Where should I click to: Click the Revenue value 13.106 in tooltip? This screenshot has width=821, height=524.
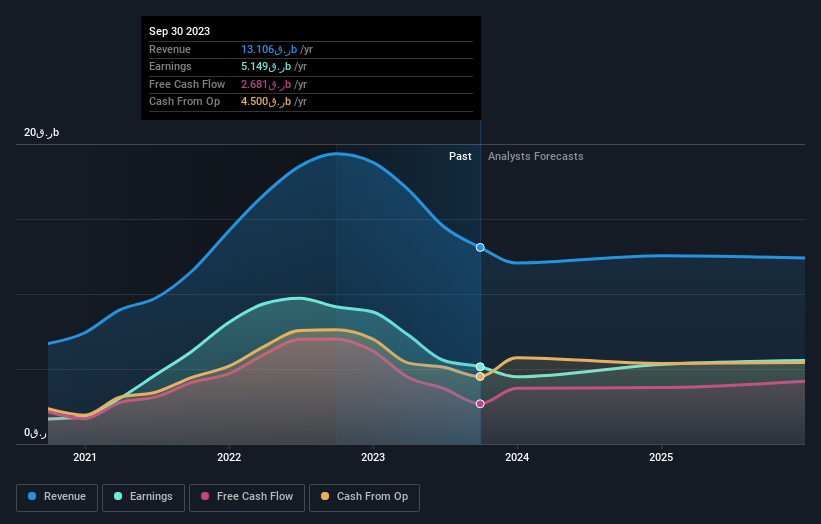click(x=269, y=50)
